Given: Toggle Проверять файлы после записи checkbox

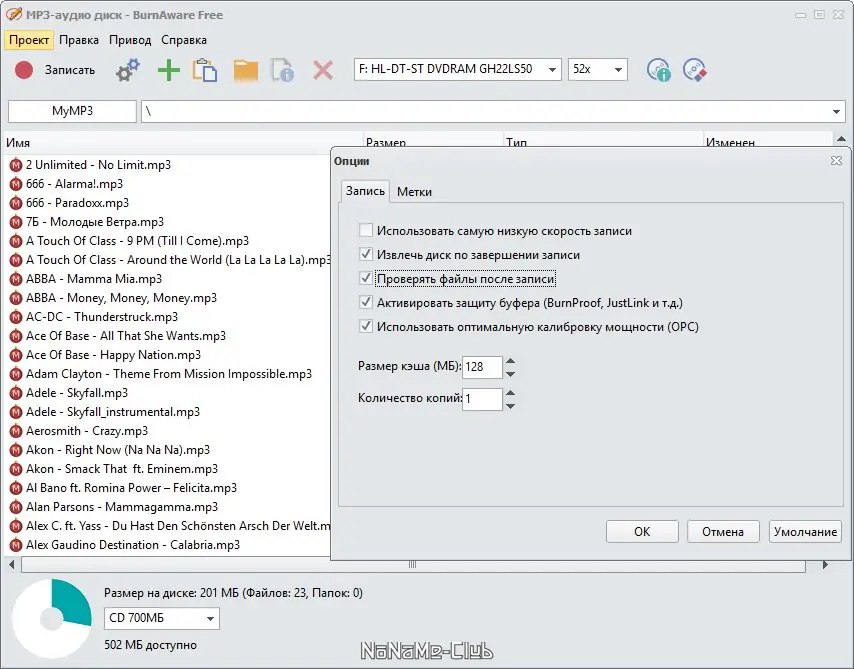Looking at the screenshot, I should coord(366,278).
